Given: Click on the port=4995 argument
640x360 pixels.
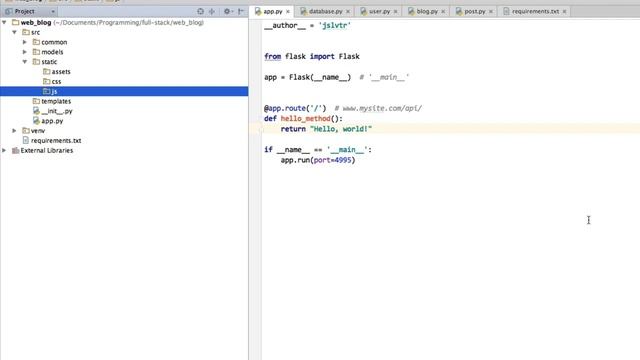Looking at the screenshot, I should 333,160.
